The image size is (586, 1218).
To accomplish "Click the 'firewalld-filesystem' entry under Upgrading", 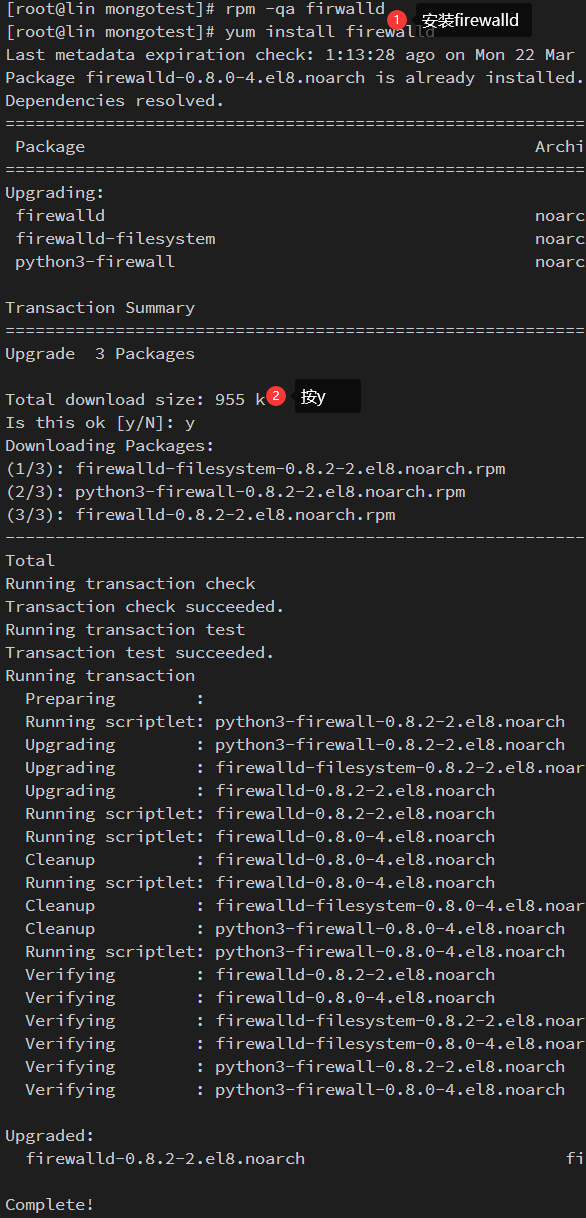I will click(x=115, y=238).
